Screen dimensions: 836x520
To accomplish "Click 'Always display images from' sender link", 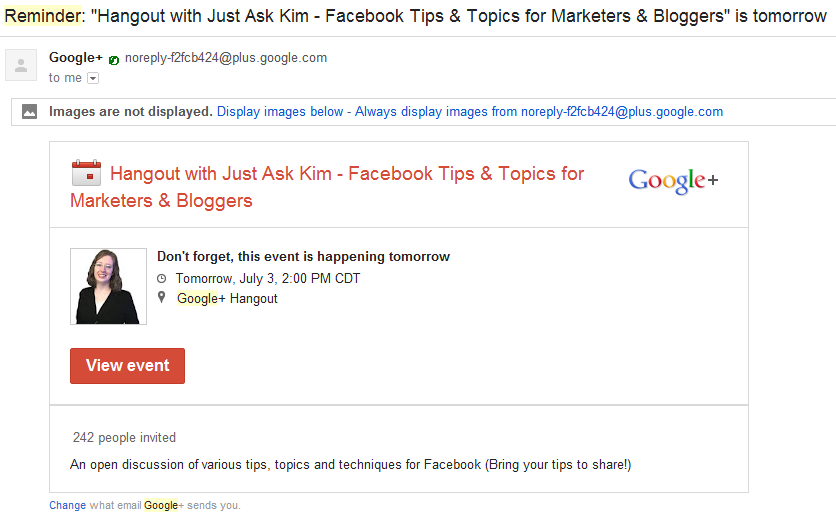I will tap(539, 111).
